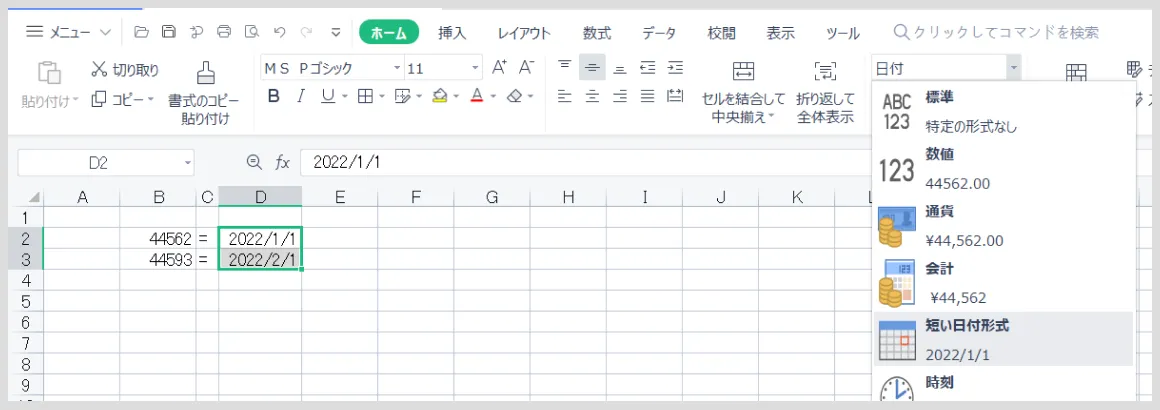This screenshot has width=1160, height=410.
Task: Click the merge and center (セルを結合して中央揃え) button
Action: tap(743, 92)
